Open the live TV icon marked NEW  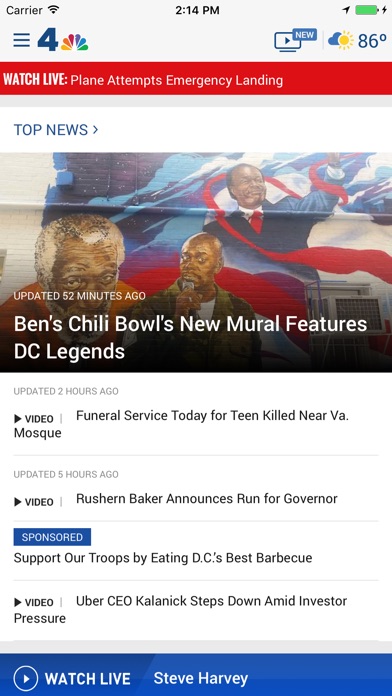pyautogui.click(x=295, y=40)
